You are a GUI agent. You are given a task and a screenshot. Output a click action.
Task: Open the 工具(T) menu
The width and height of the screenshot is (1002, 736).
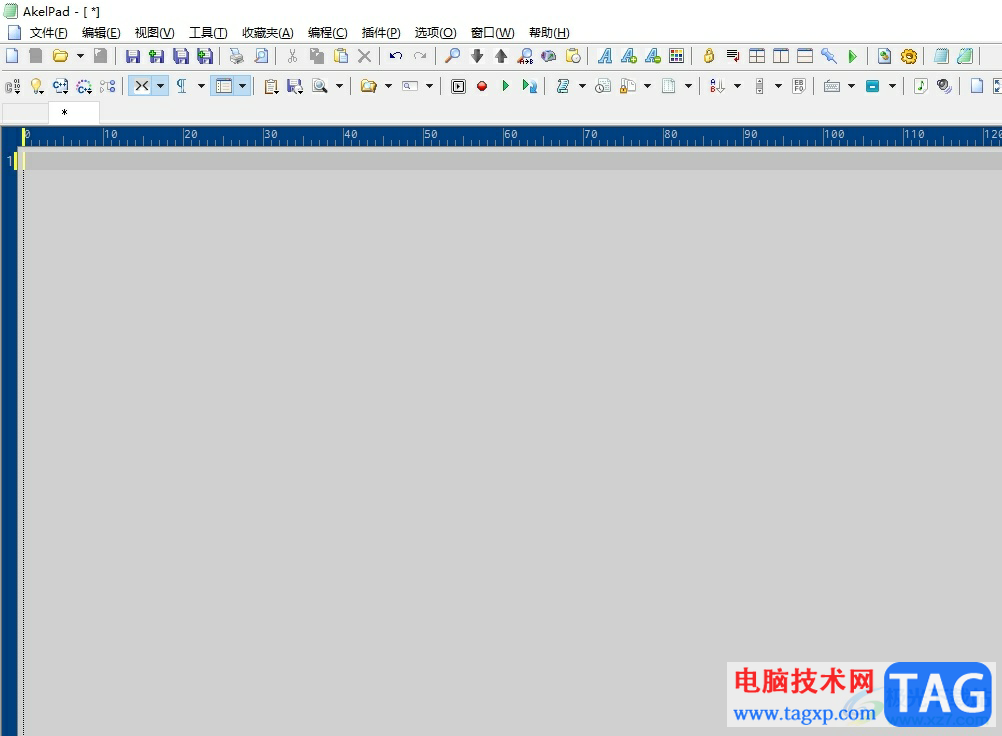click(x=208, y=33)
